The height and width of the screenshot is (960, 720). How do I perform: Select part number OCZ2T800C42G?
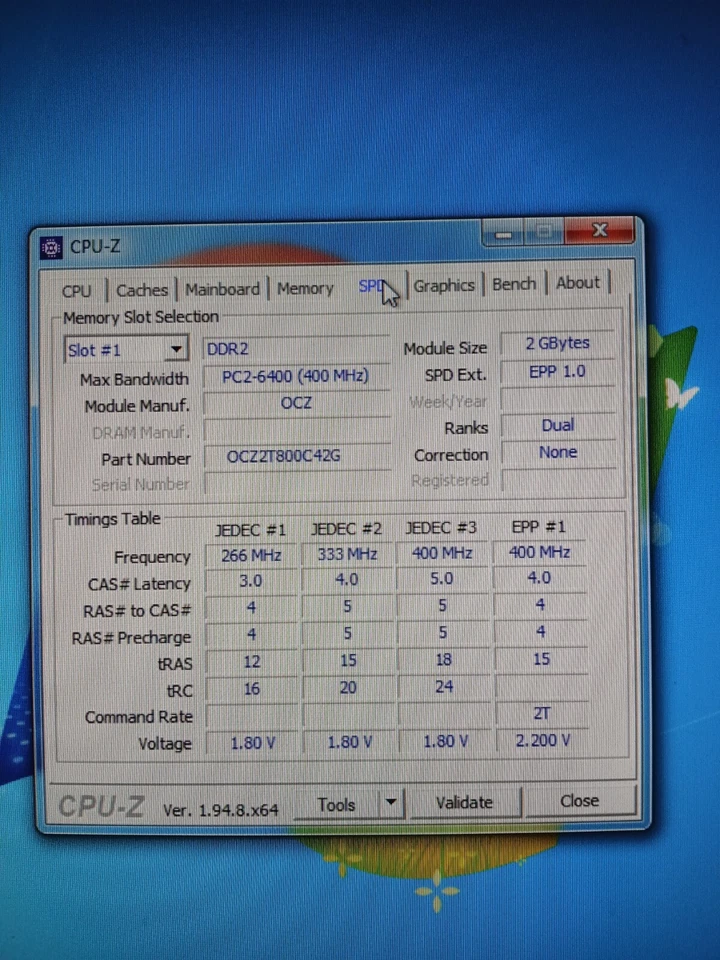point(296,456)
